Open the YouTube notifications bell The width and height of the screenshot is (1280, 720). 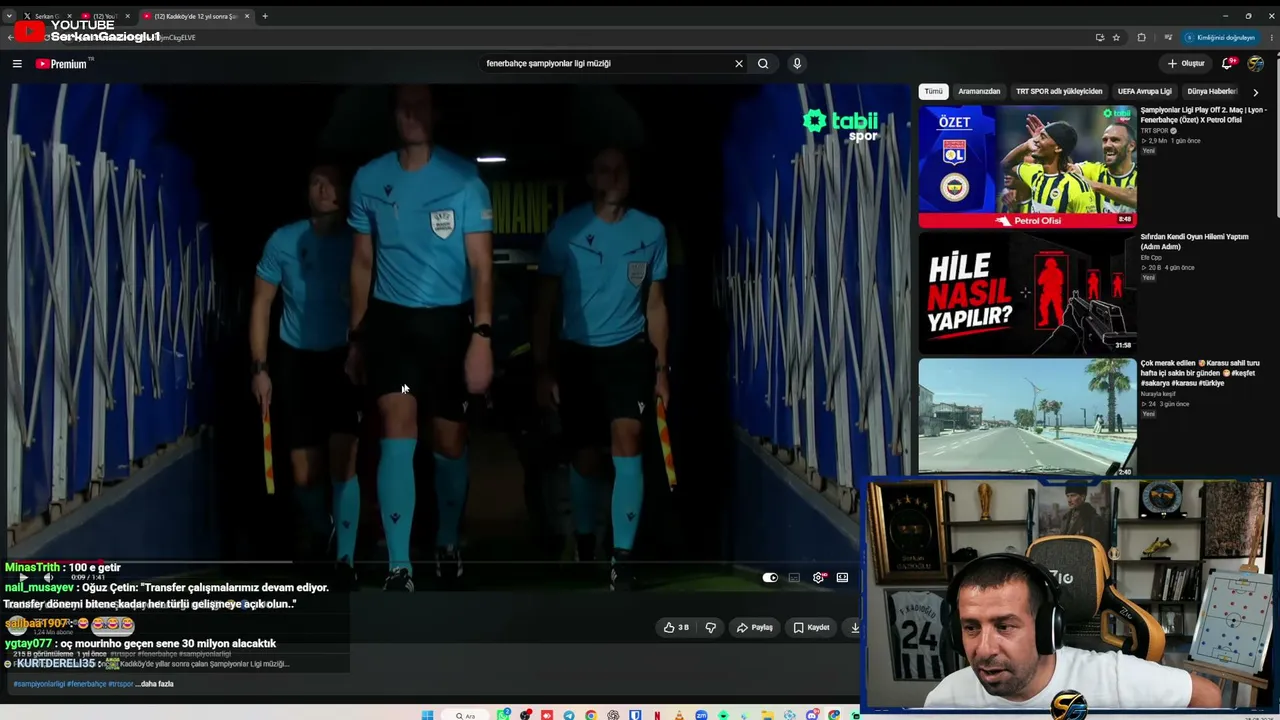pyautogui.click(x=1227, y=64)
